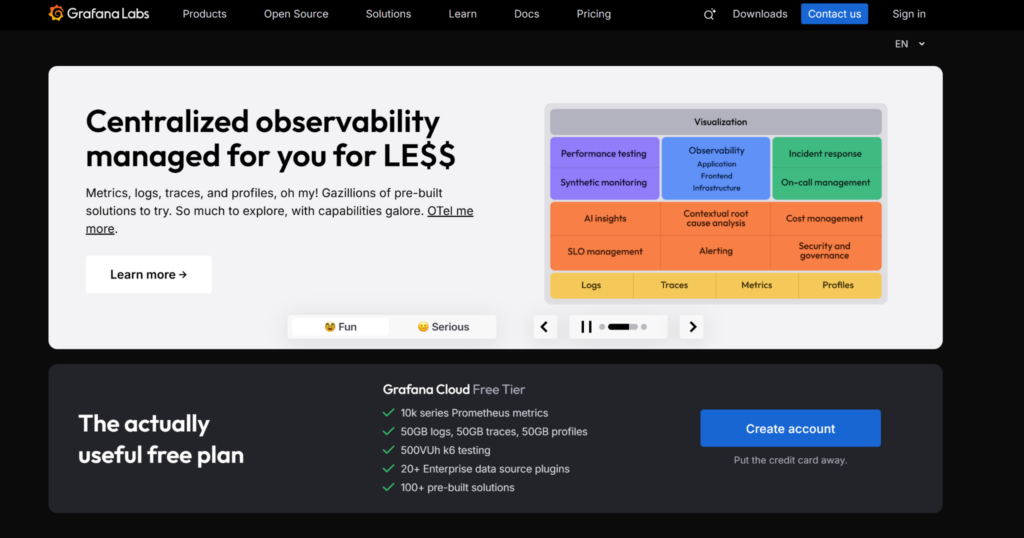Click '20+ Enterprise data source plugins' text

click(x=485, y=469)
